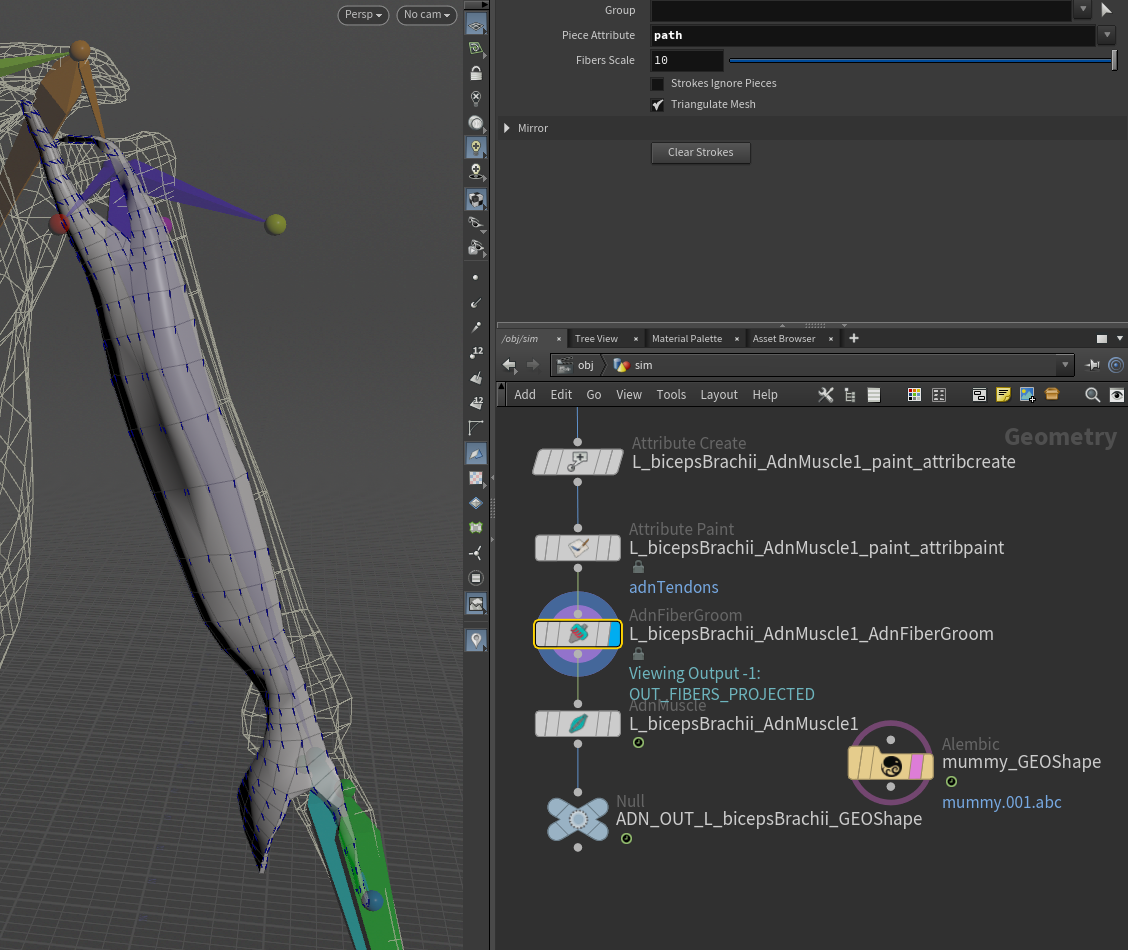Toggle the network display eye icon
This screenshot has height=950, width=1128.
pyautogui.click(x=1117, y=395)
